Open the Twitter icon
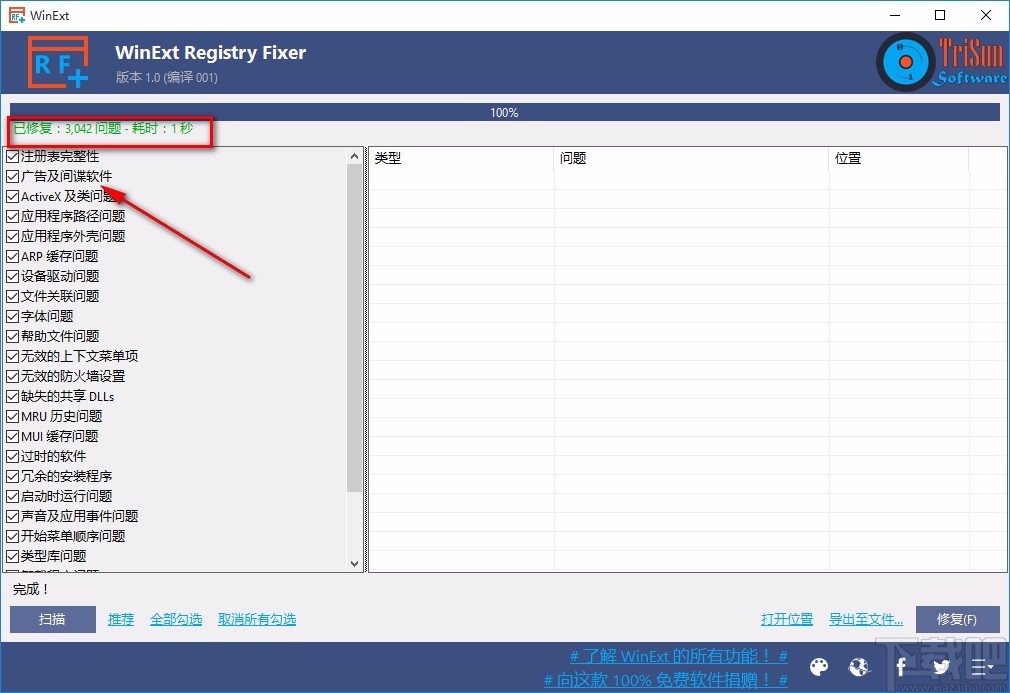1010x693 pixels. [x=940, y=667]
